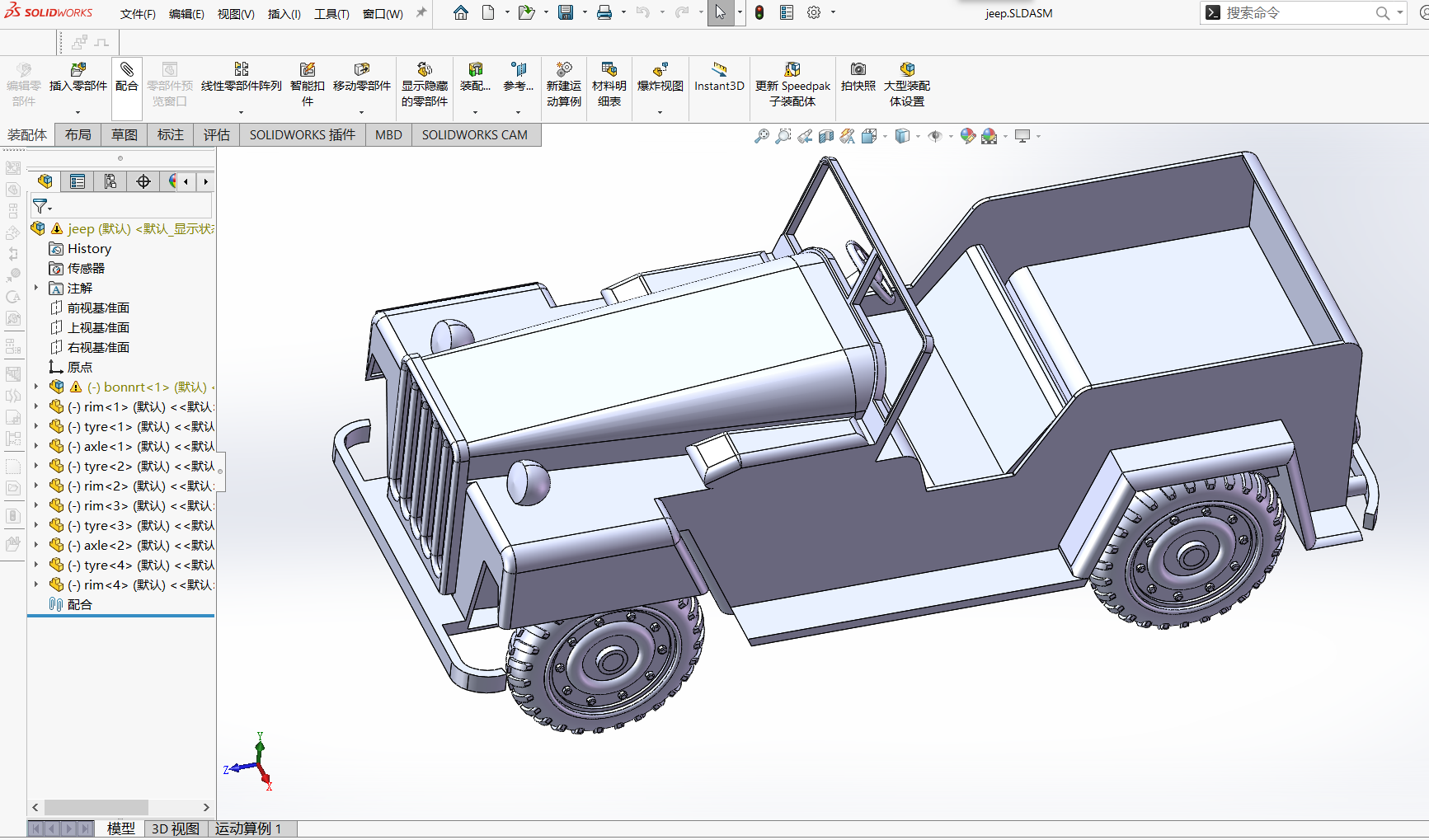Click the Take Snapshot (拍快照) camera icon
This screenshot has width=1429, height=840.
tap(858, 71)
